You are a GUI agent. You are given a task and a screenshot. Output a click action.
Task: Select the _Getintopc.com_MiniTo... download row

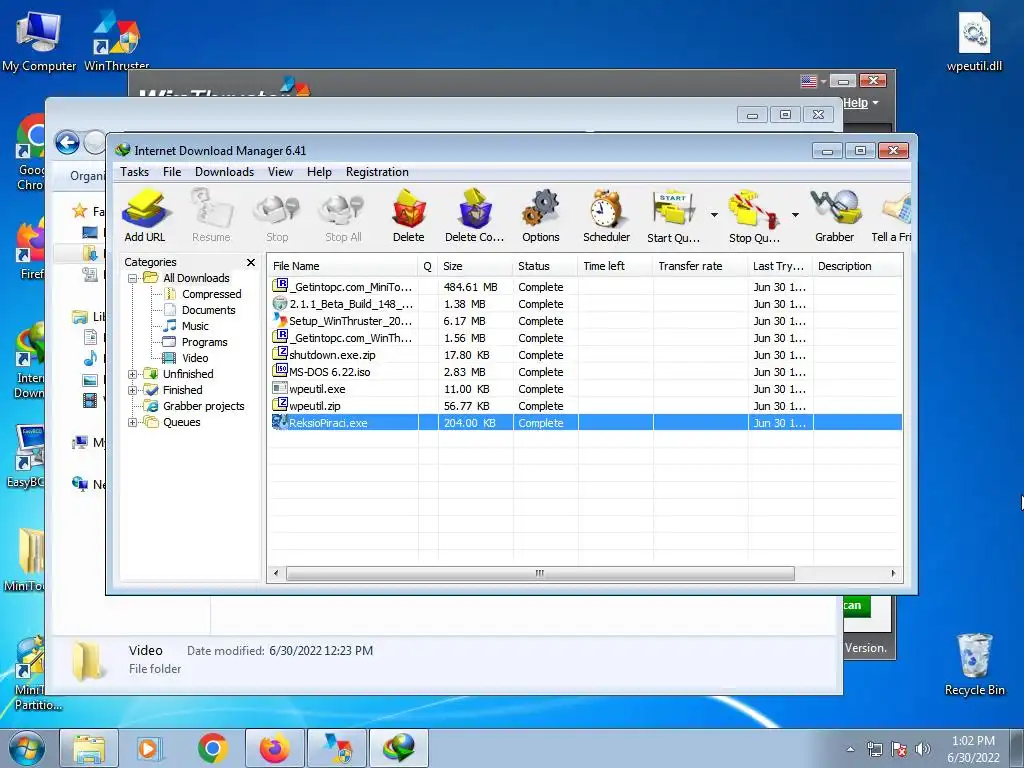[586, 287]
